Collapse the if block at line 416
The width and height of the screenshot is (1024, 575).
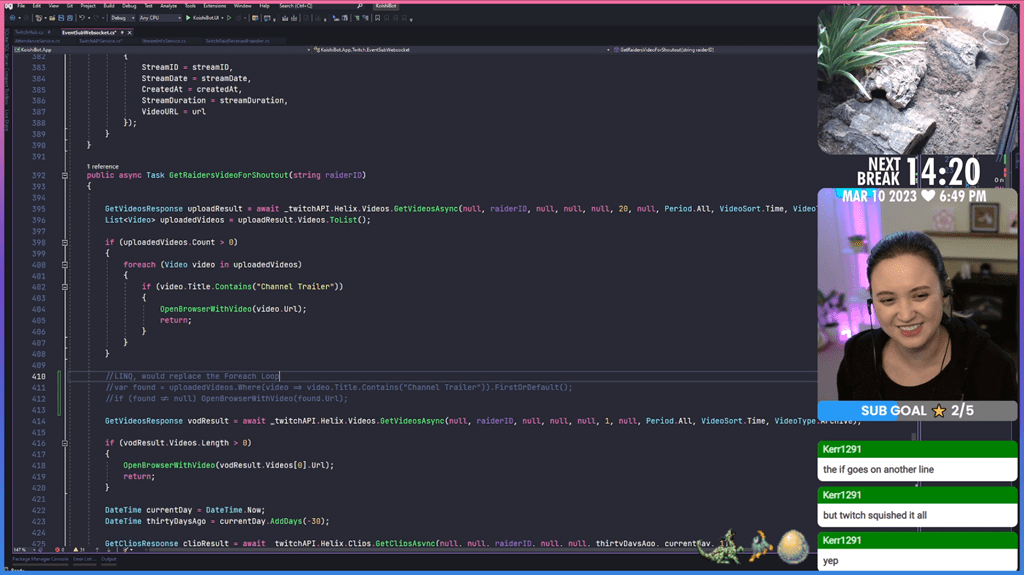coord(65,443)
